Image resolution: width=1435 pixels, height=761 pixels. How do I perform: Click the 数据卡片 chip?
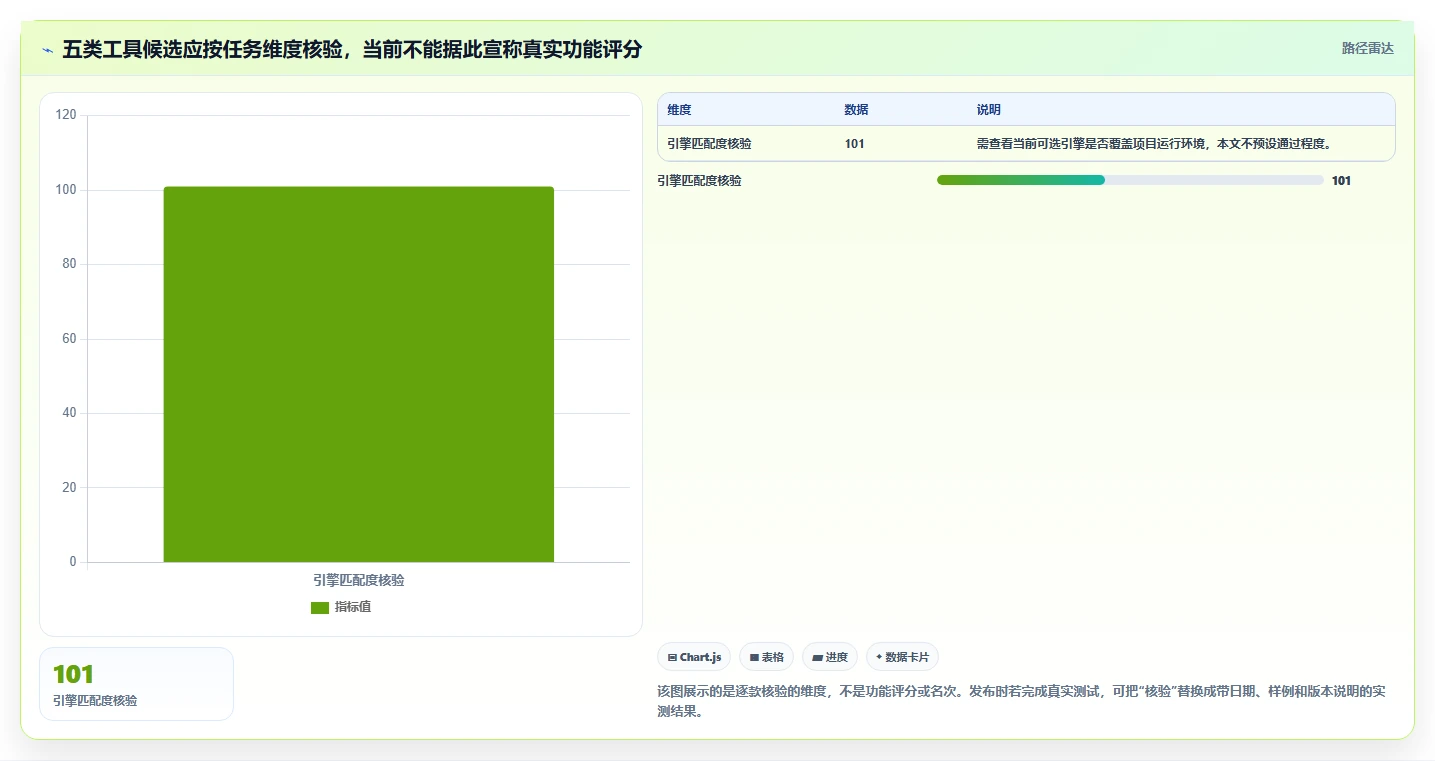click(902, 657)
